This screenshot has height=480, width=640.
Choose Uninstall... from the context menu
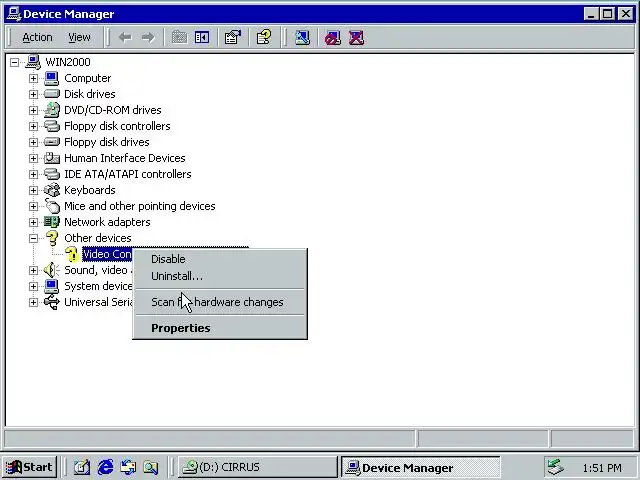220,276
